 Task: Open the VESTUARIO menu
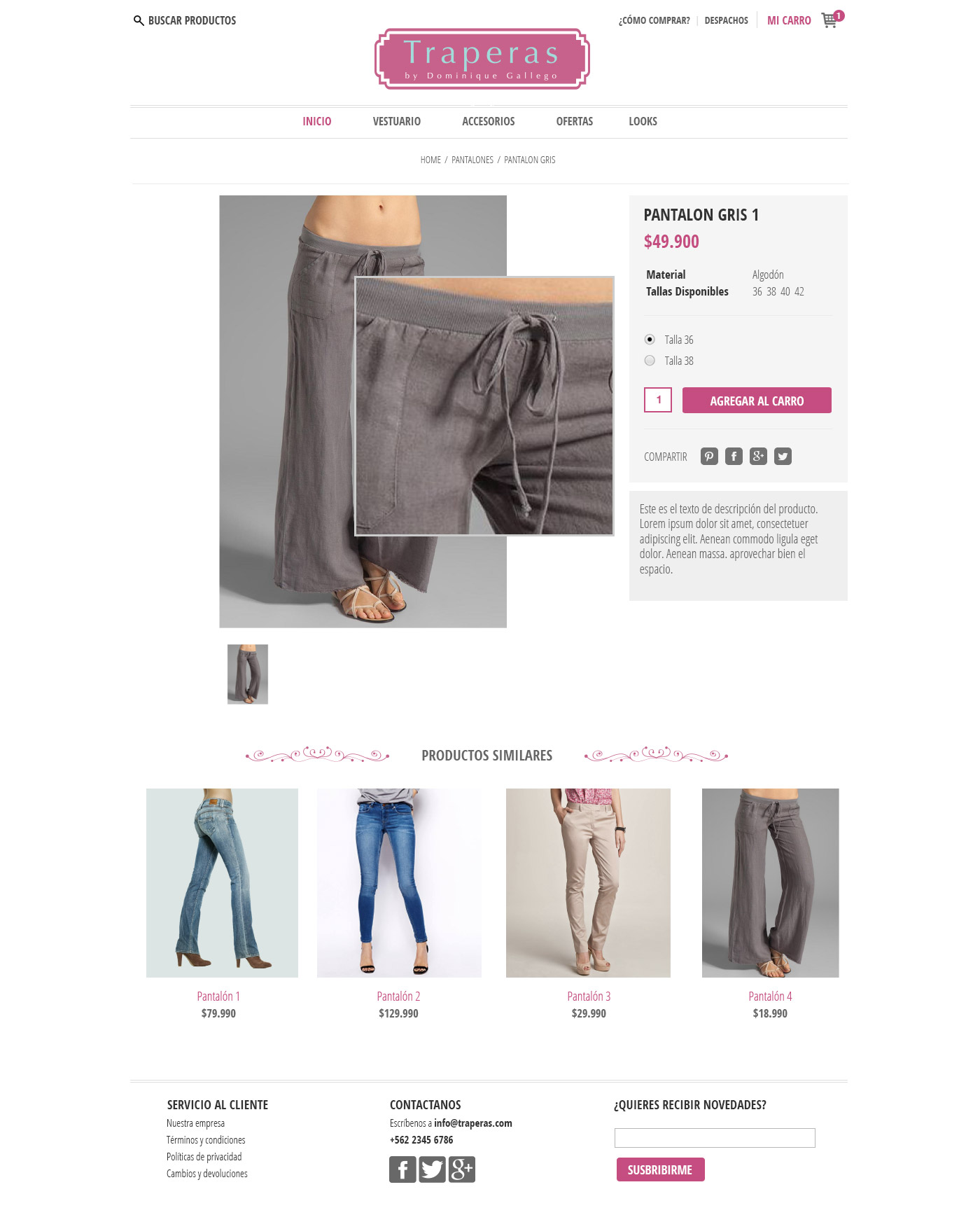pos(397,122)
